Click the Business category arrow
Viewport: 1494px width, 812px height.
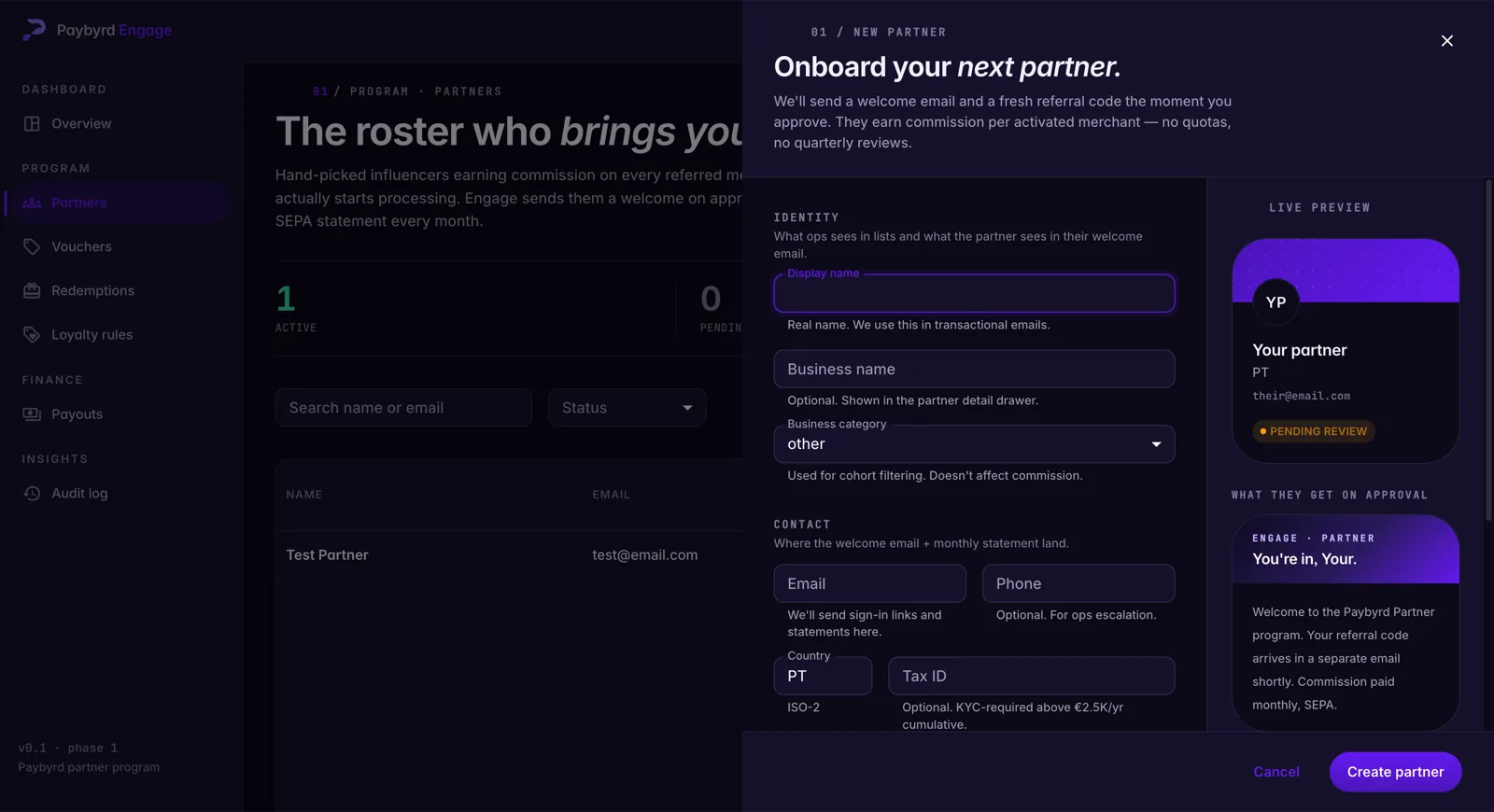point(1156,444)
